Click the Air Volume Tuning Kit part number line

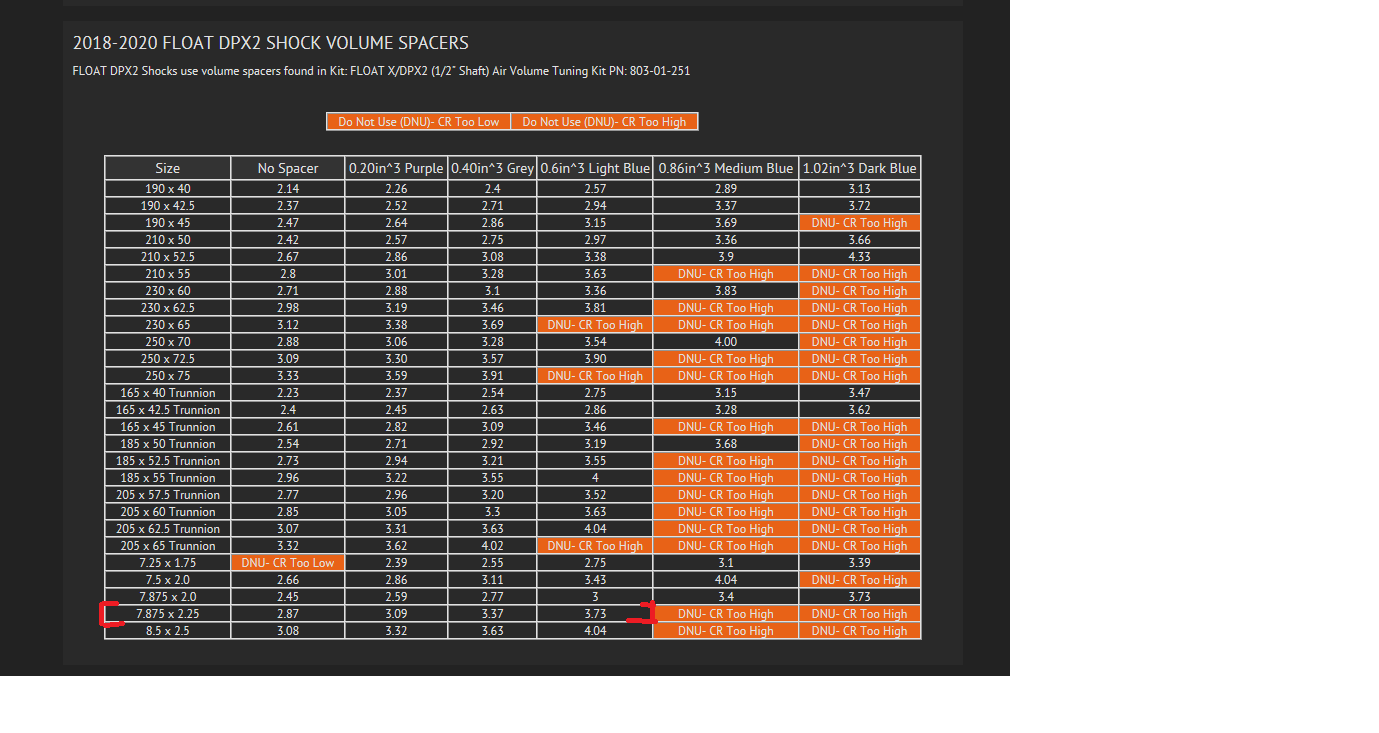(x=381, y=71)
